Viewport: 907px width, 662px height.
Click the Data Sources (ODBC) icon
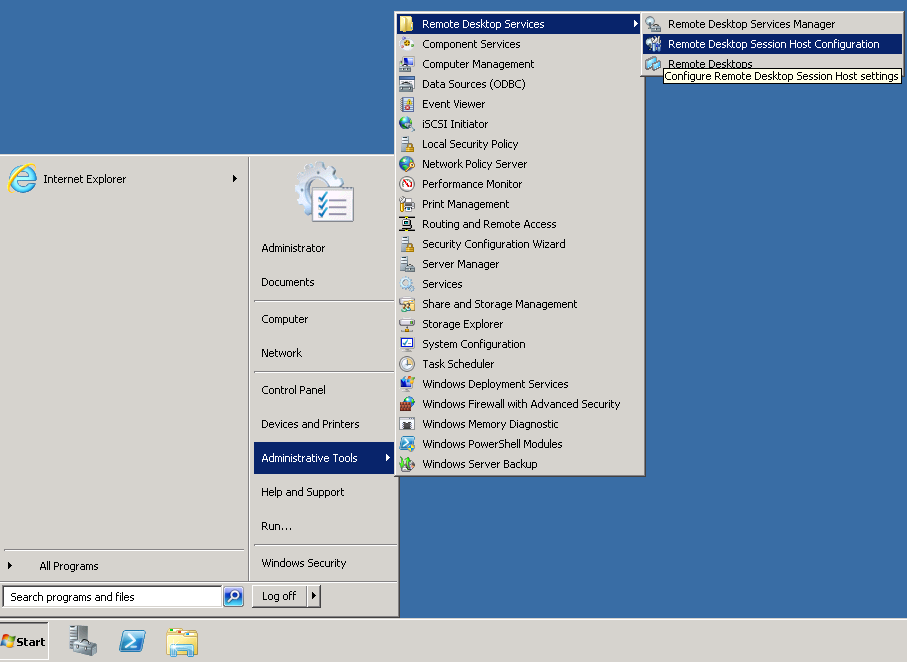[x=407, y=84]
